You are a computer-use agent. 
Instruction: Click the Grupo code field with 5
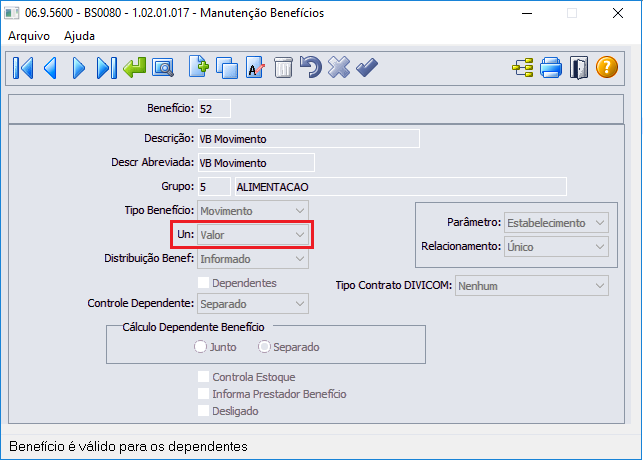pyautogui.click(x=214, y=187)
